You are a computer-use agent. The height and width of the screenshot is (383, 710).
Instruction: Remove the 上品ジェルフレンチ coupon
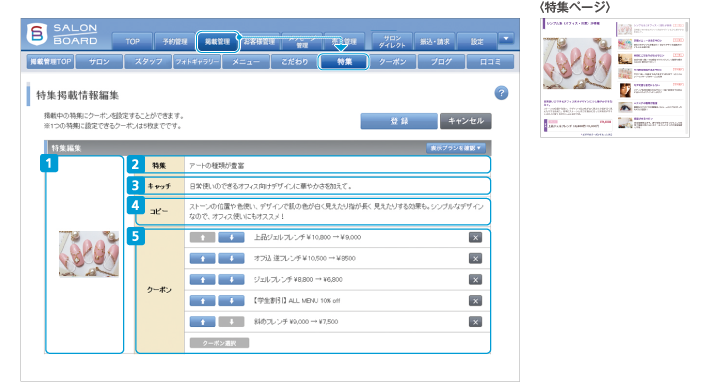[475, 238]
